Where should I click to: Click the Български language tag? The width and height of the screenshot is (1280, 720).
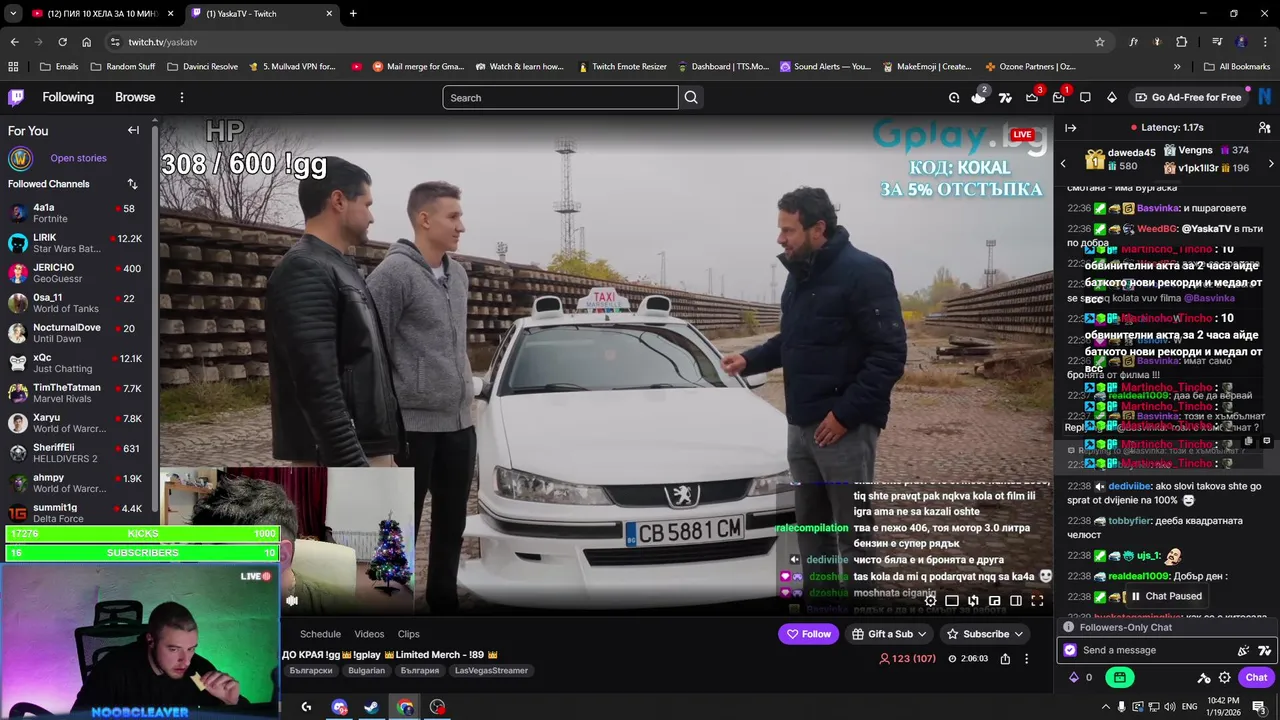(310, 671)
